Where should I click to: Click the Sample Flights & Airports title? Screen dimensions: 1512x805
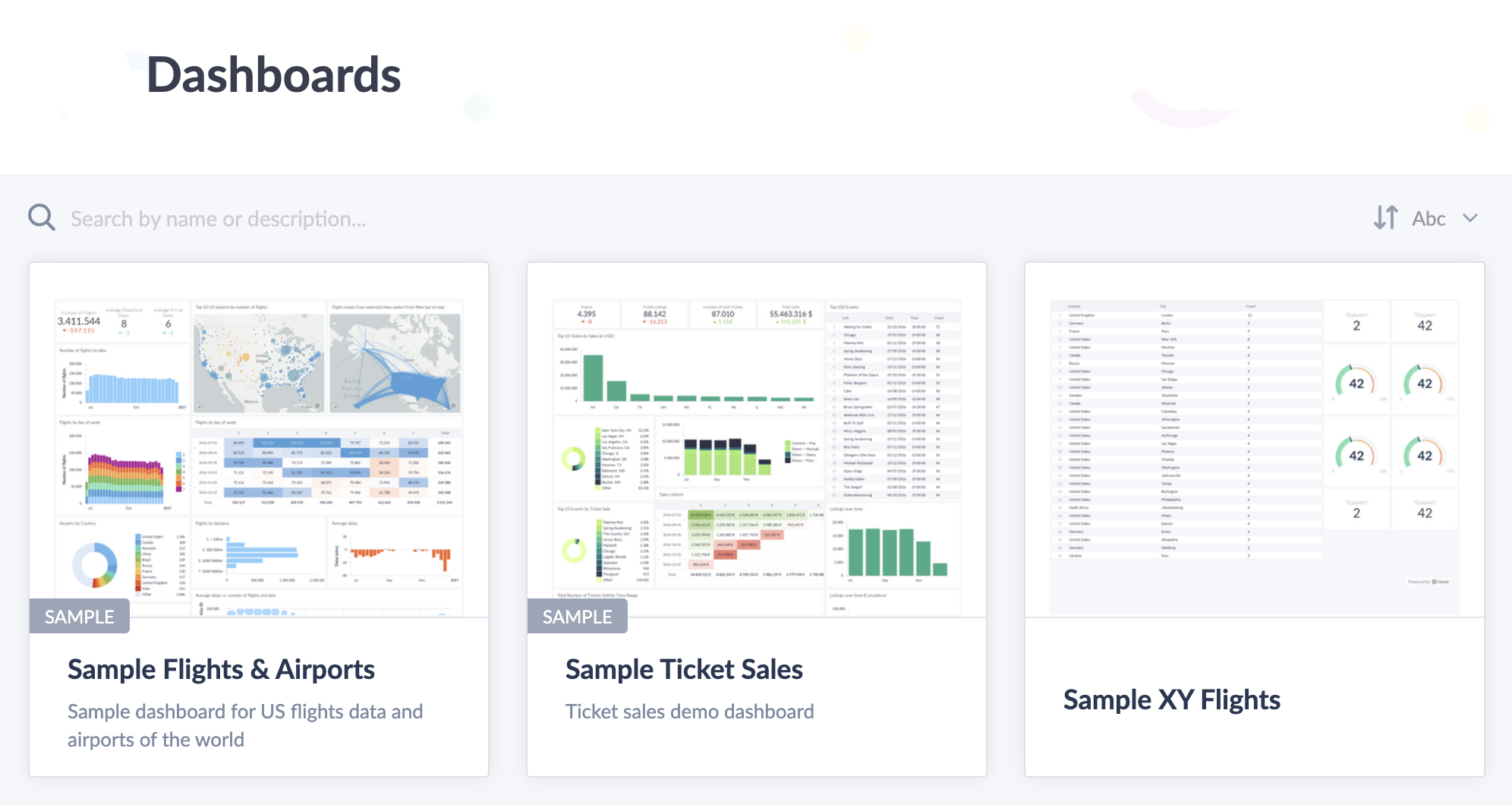(x=221, y=670)
